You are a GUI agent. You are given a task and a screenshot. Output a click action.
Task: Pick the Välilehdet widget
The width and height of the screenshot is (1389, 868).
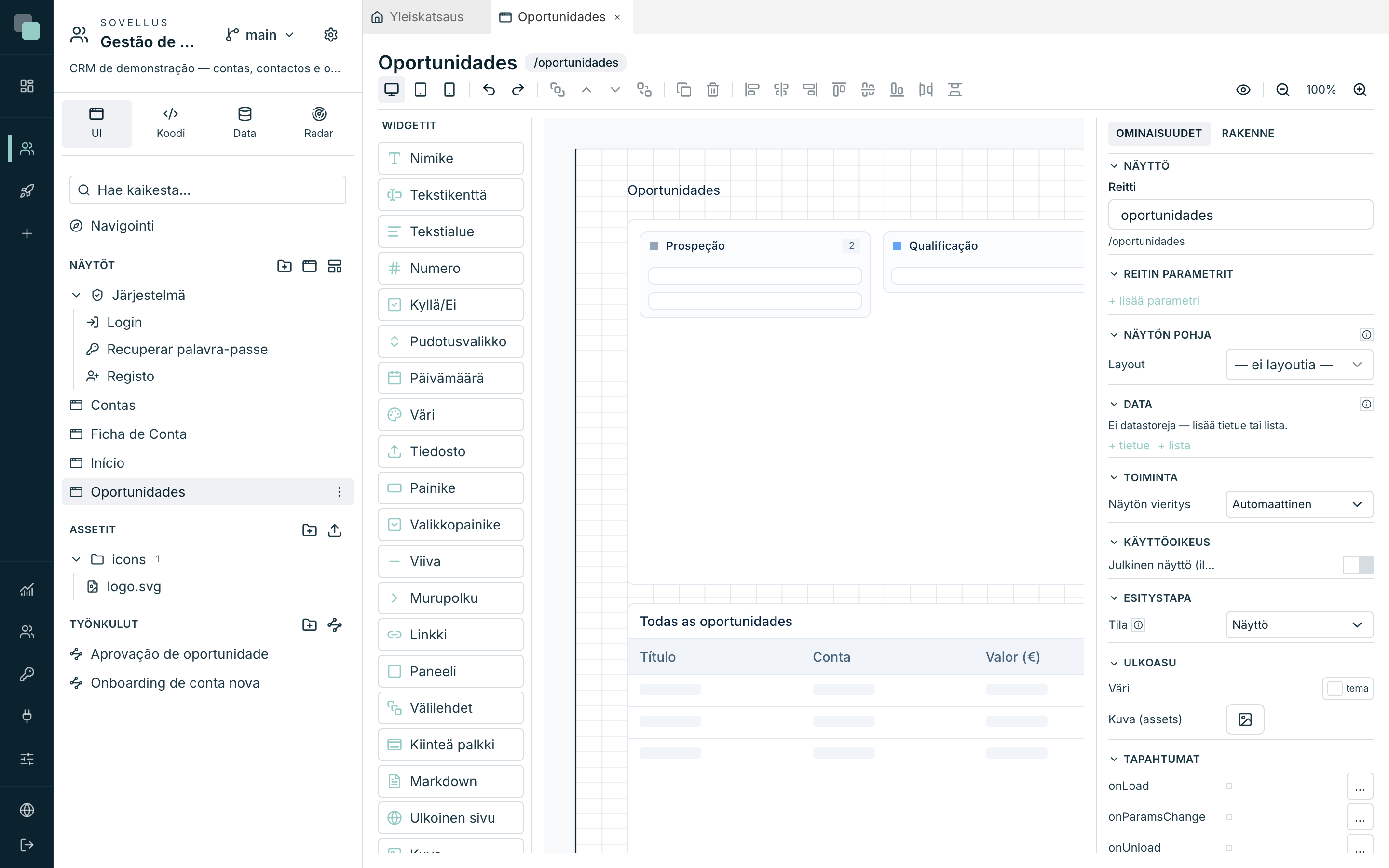coord(450,708)
